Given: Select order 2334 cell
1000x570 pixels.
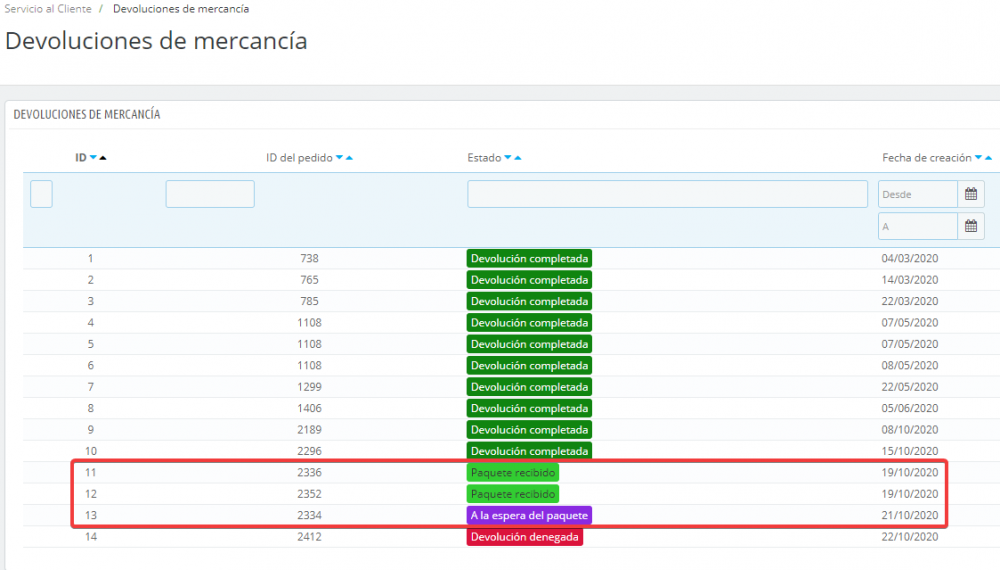Looking at the screenshot, I should click(309, 515).
